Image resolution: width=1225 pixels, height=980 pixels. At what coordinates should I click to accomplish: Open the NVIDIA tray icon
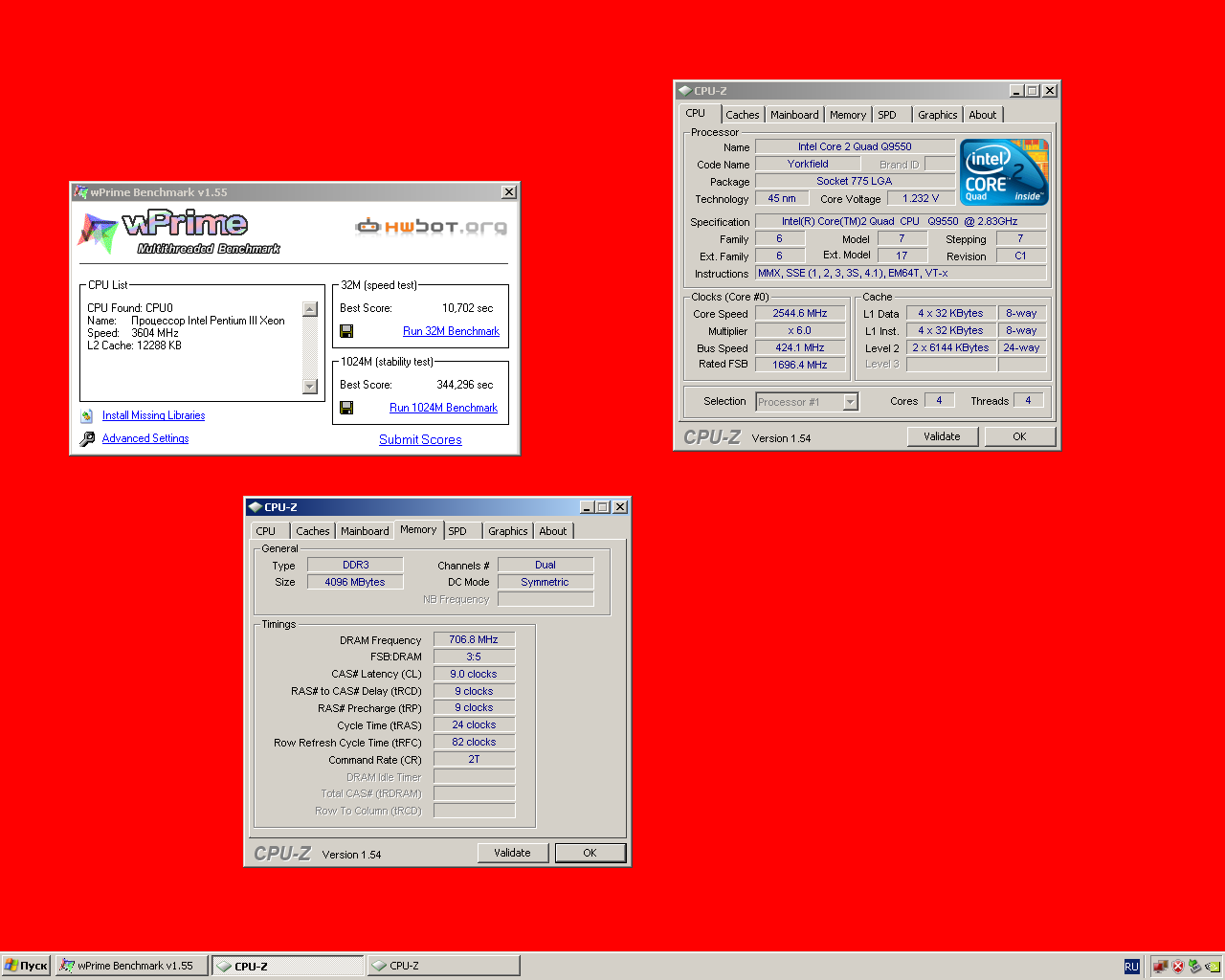click(x=1213, y=967)
